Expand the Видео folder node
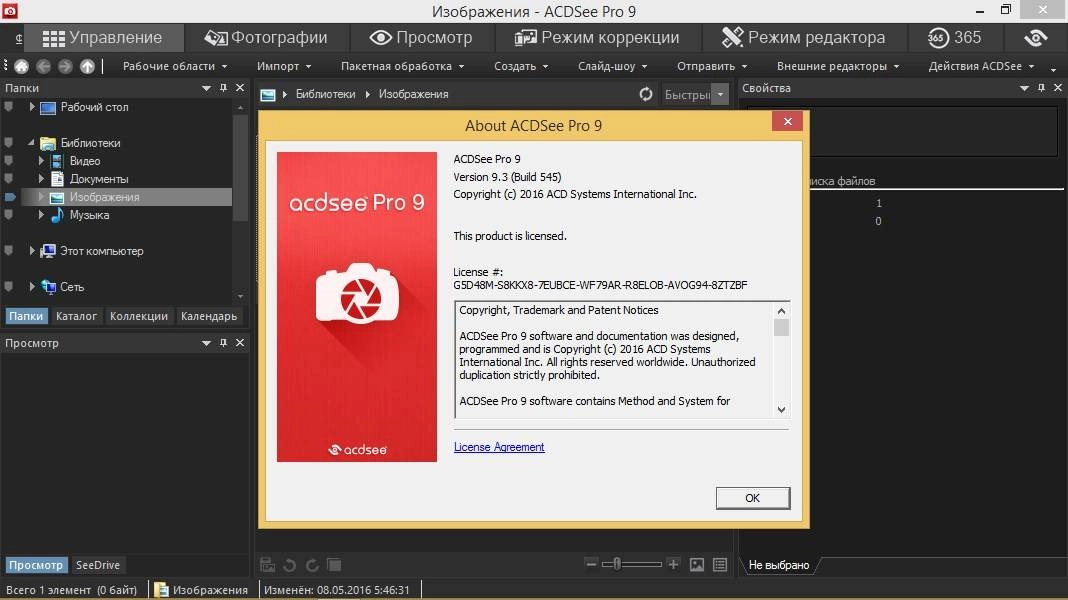 pos(41,161)
